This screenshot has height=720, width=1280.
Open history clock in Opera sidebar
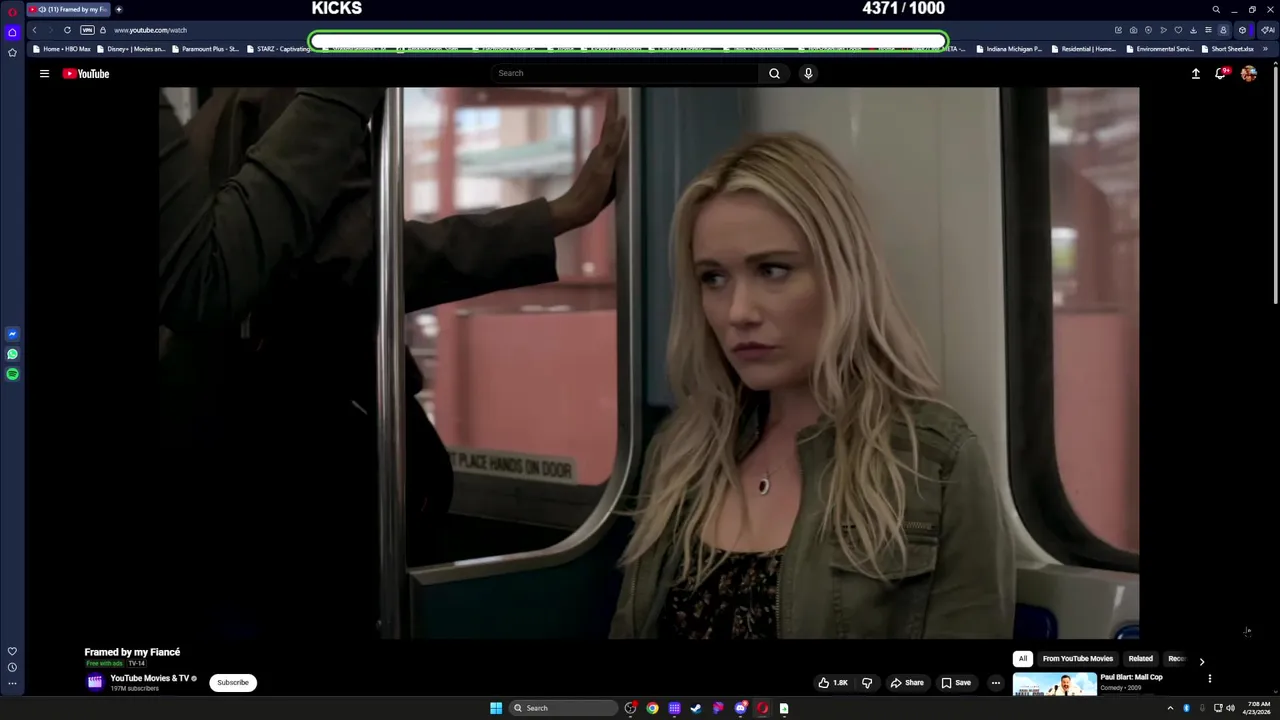pyautogui.click(x=12, y=667)
